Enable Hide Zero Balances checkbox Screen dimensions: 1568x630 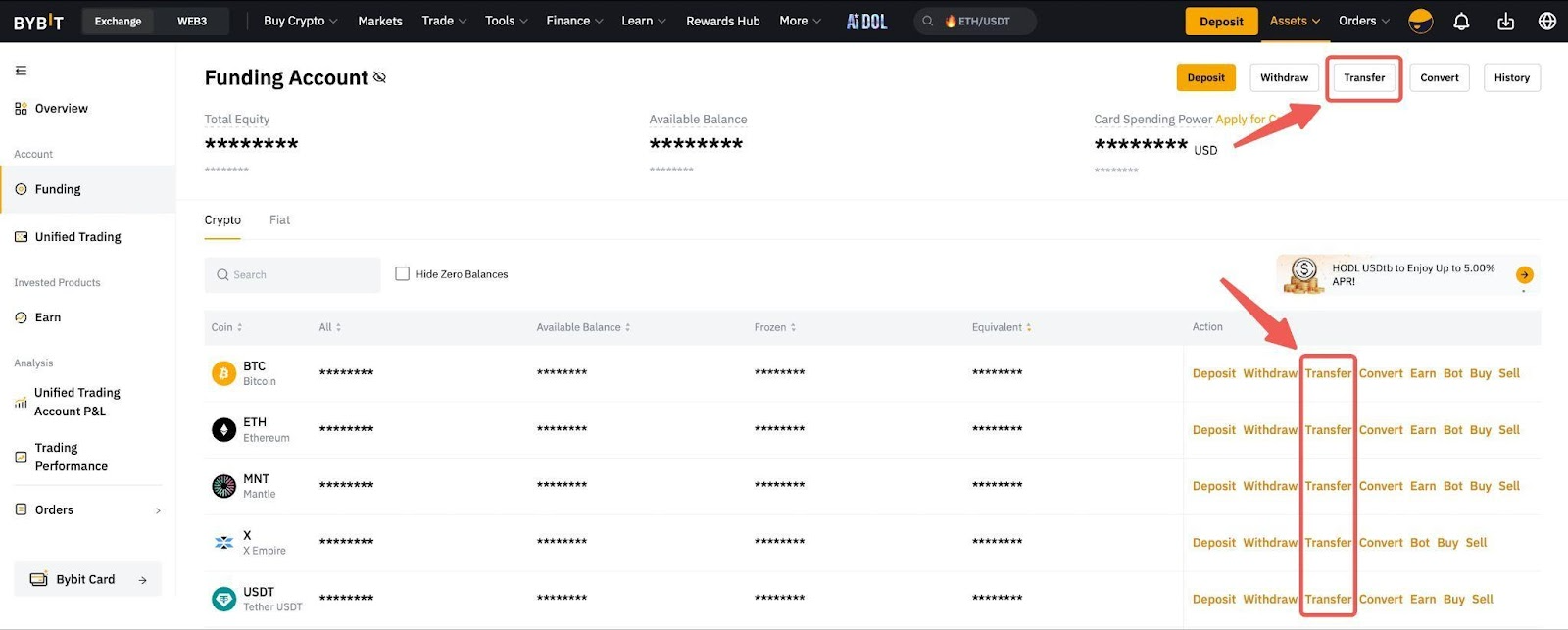[x=402, y=274]
